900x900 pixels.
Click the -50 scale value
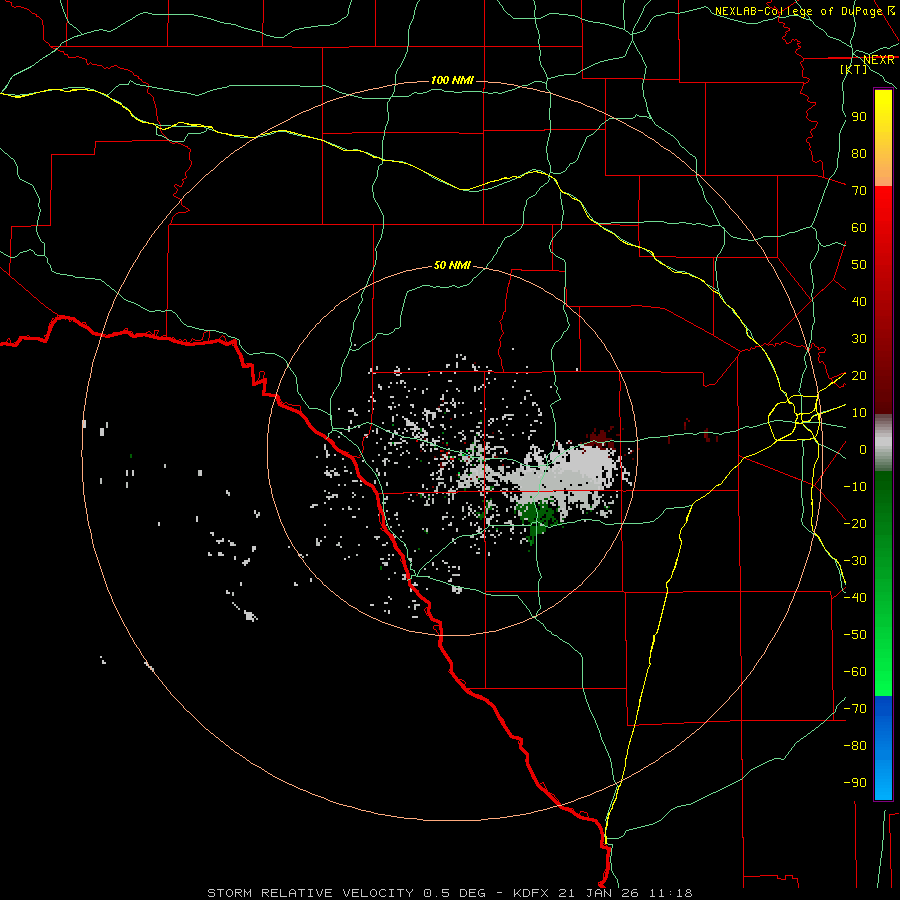tap(855, 634)
